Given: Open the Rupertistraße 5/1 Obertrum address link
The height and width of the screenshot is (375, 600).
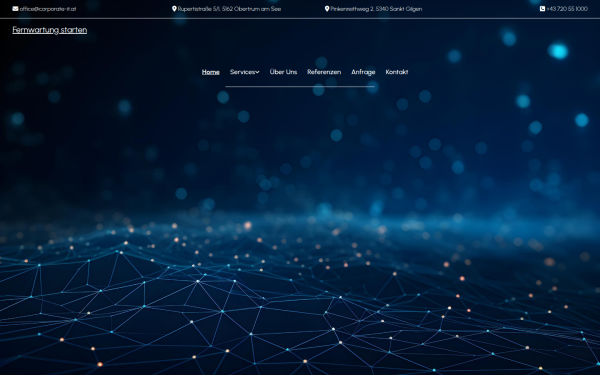Looking at the screenshot, I should [x=229, y=8].
